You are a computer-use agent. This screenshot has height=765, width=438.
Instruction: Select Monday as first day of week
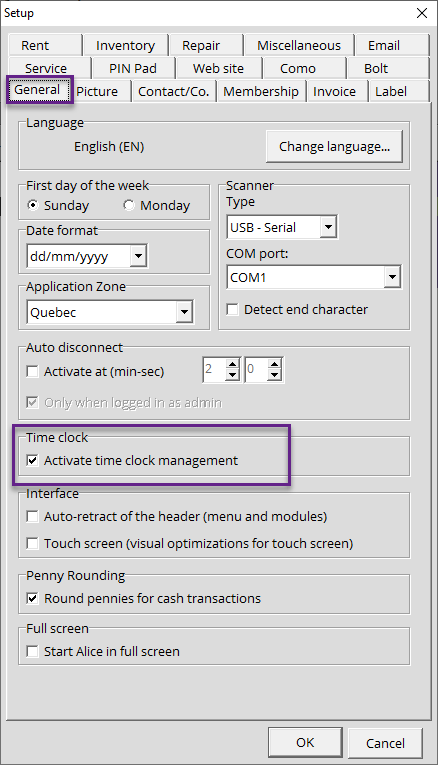tap(129, 205)
